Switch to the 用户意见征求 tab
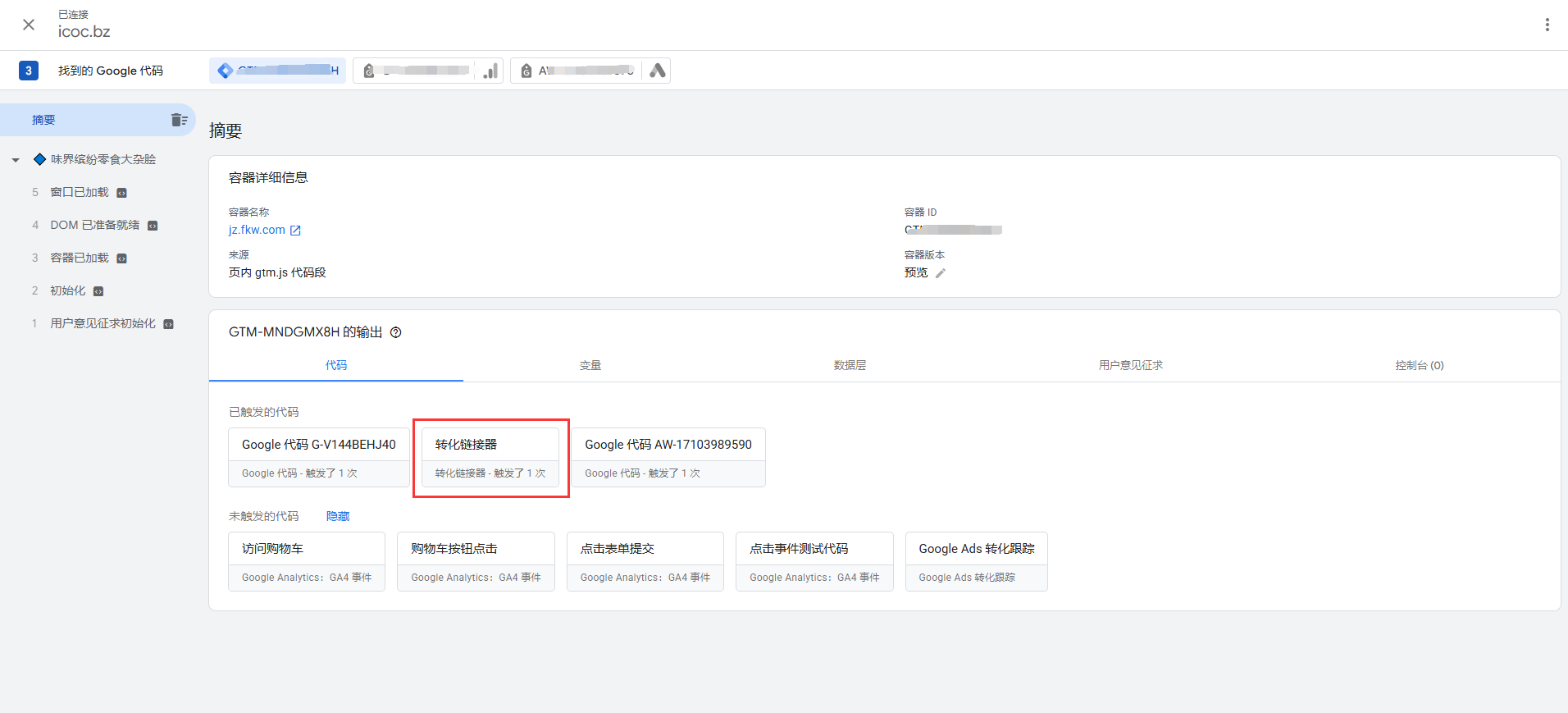1568x713 pixels. point(1131,365)
